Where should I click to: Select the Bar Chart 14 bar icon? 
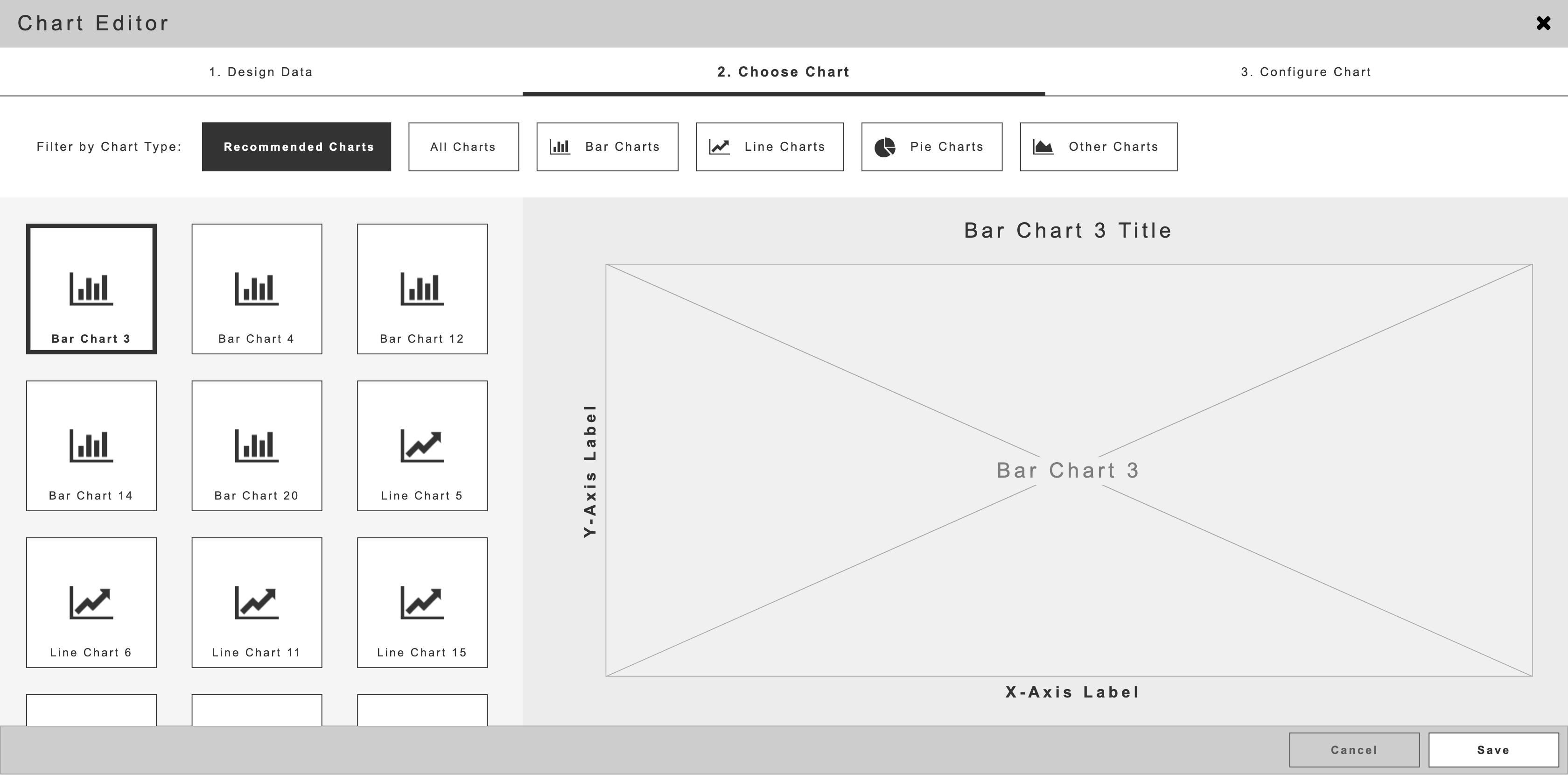tap(91, 446)
